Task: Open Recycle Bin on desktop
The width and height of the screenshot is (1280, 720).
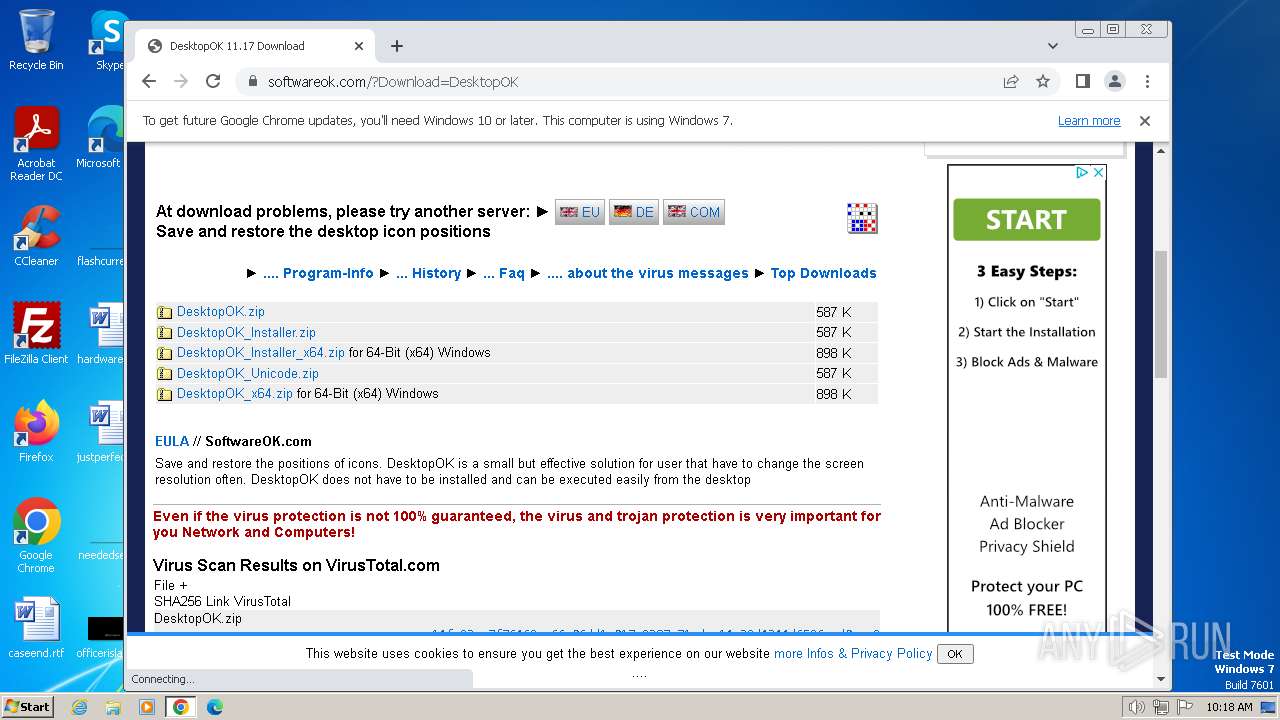Action: 36,40
